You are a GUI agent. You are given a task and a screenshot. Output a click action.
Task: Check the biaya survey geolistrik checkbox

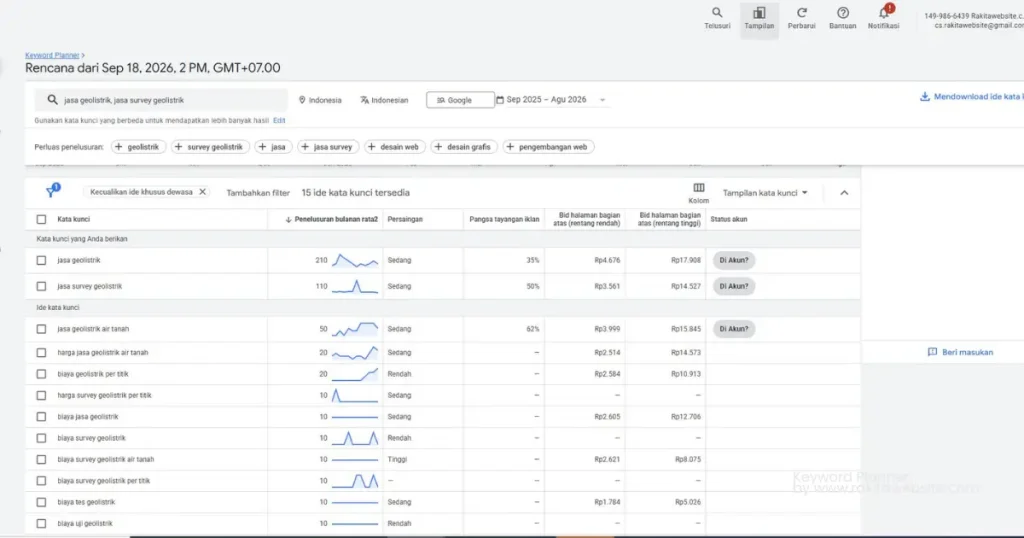pyautogui.click(x=41, y=438)
